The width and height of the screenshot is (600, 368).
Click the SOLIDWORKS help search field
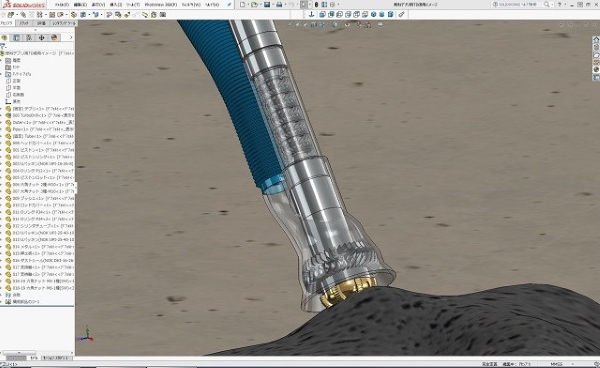(519, 5)
